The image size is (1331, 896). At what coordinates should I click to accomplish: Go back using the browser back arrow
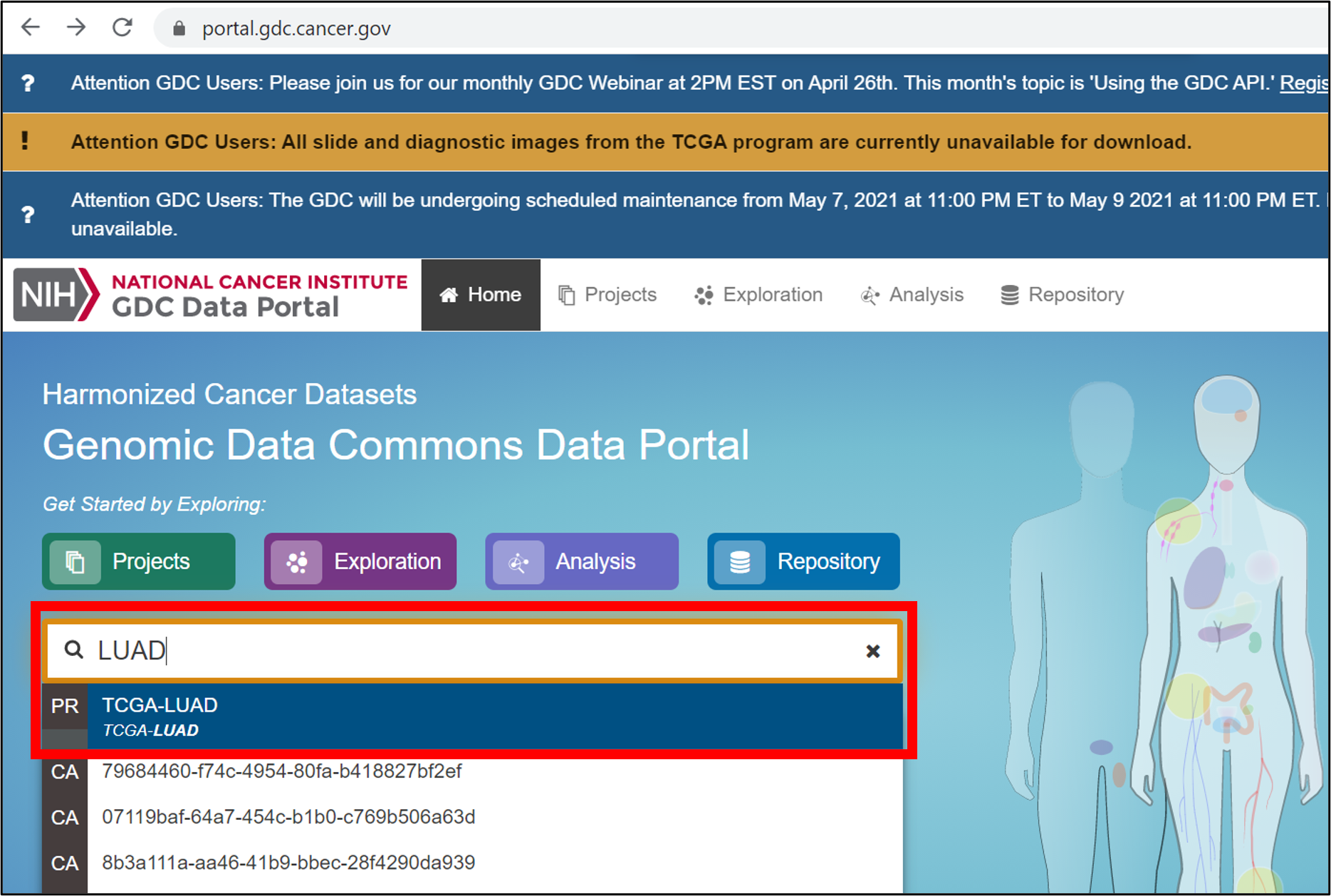click(31, 28)
